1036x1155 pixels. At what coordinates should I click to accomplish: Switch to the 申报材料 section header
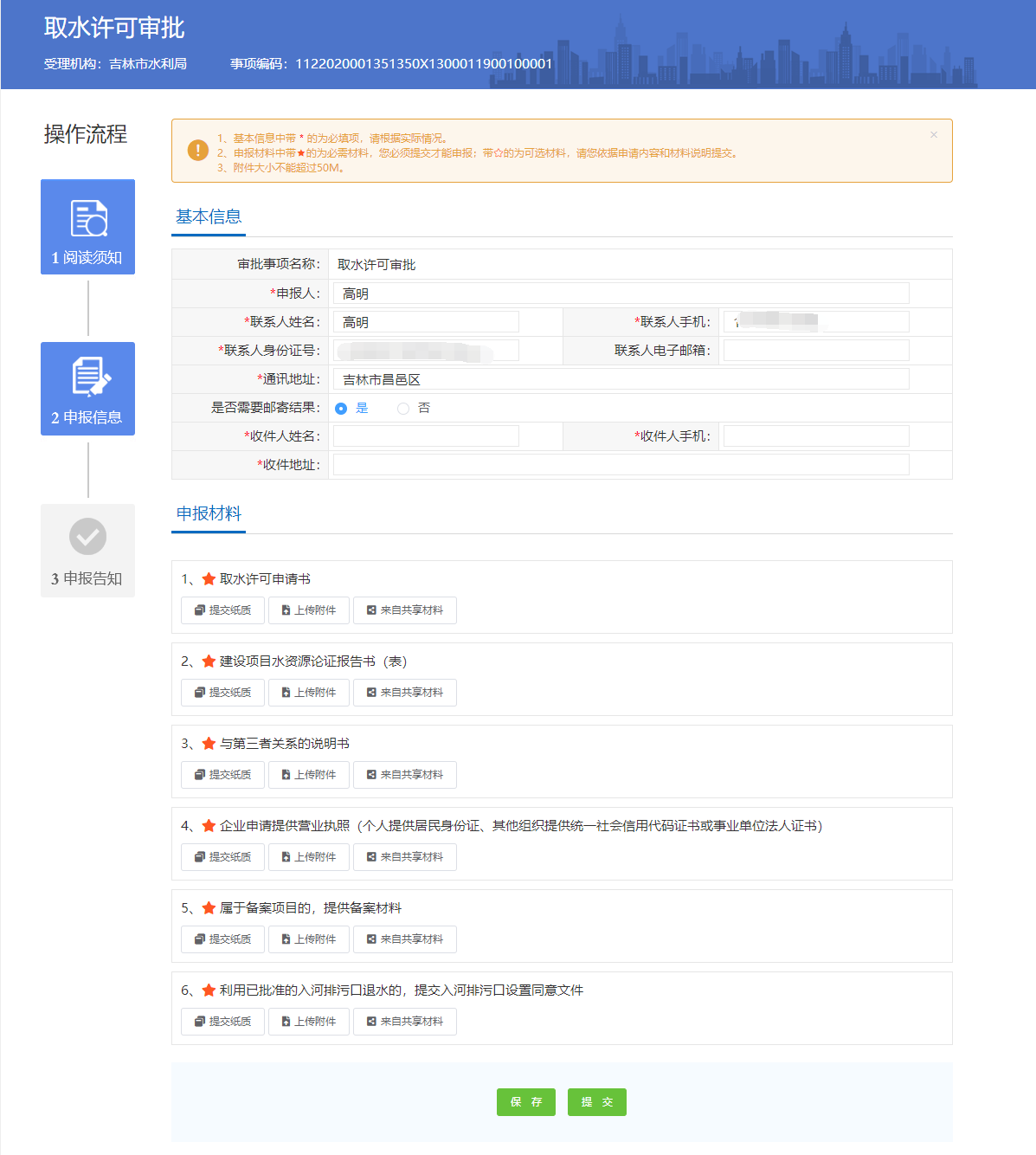pyautogui.click(x=208, y=512)
